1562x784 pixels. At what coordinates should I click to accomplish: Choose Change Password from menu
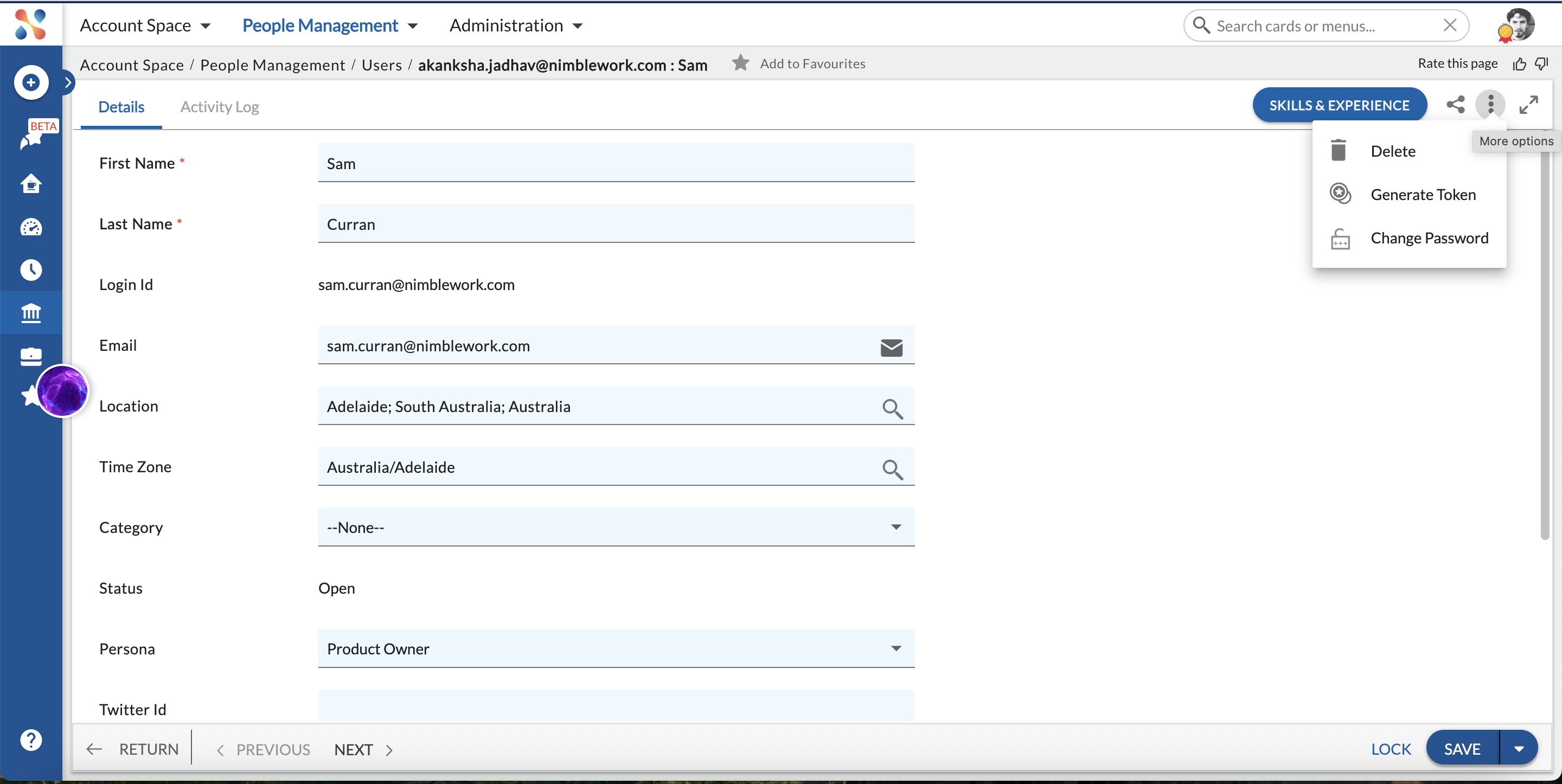[1409, 239]
